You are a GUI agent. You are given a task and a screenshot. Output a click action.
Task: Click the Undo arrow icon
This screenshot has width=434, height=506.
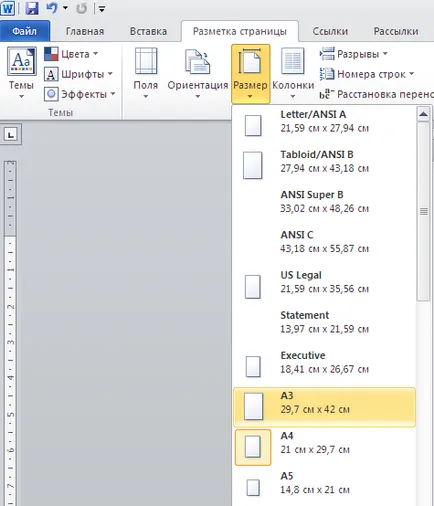pyautogui.click(x=52, y=8)
